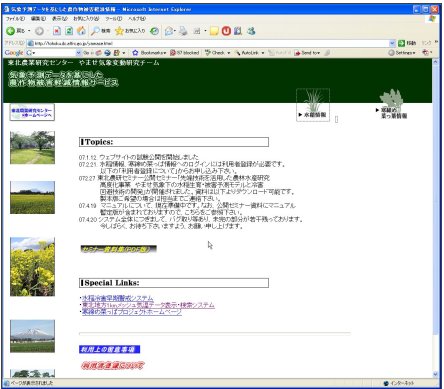The width and height of the screenshot is (444, 389).
Task: Go to the browser Home page
Action: 81,31
